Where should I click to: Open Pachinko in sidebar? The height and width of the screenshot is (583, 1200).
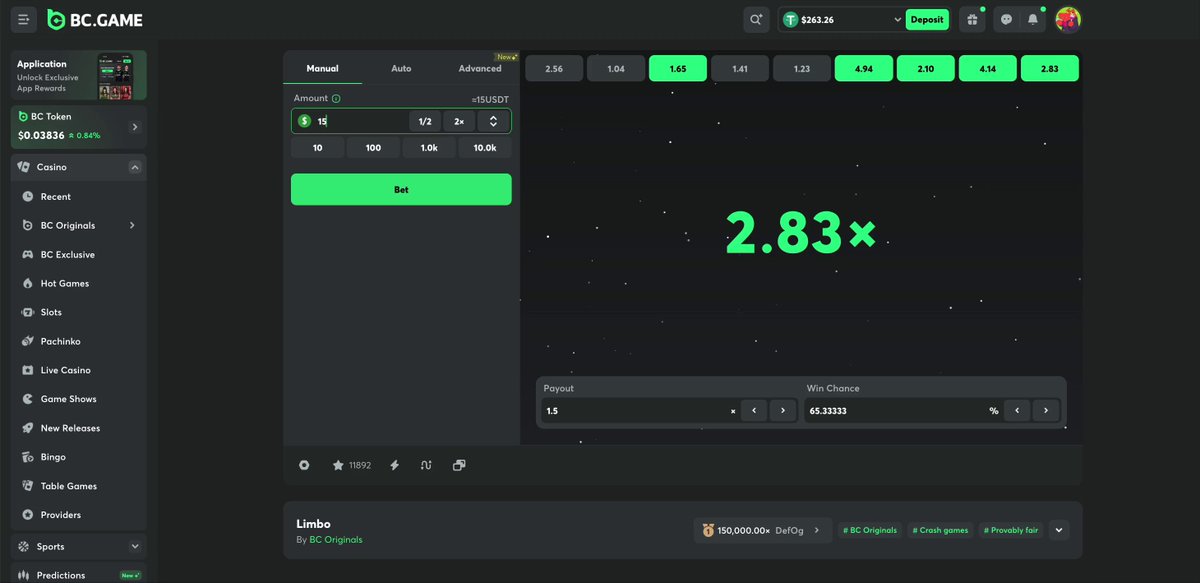(79, 341)
